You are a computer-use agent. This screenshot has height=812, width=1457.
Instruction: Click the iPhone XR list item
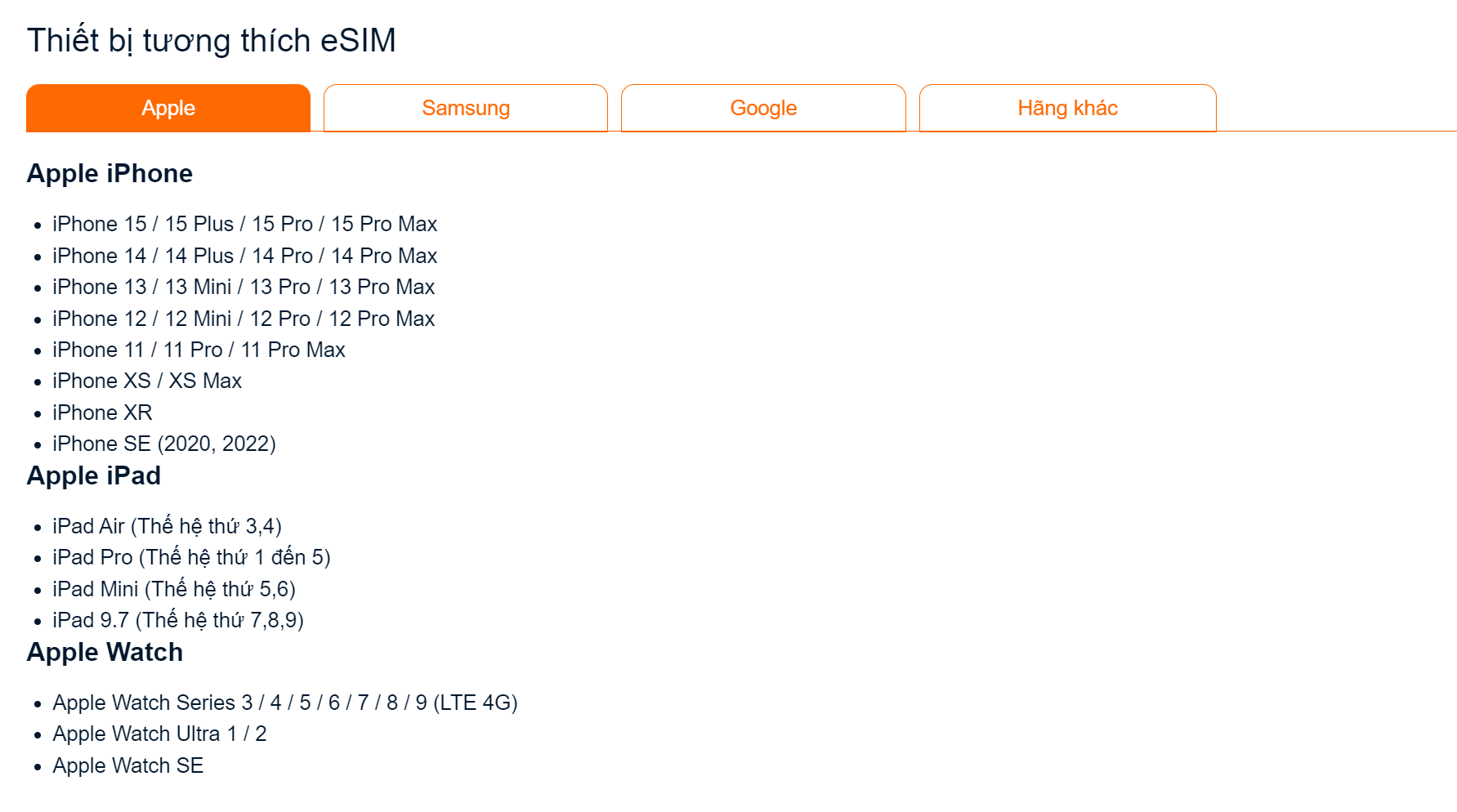[x=102, y=413]
